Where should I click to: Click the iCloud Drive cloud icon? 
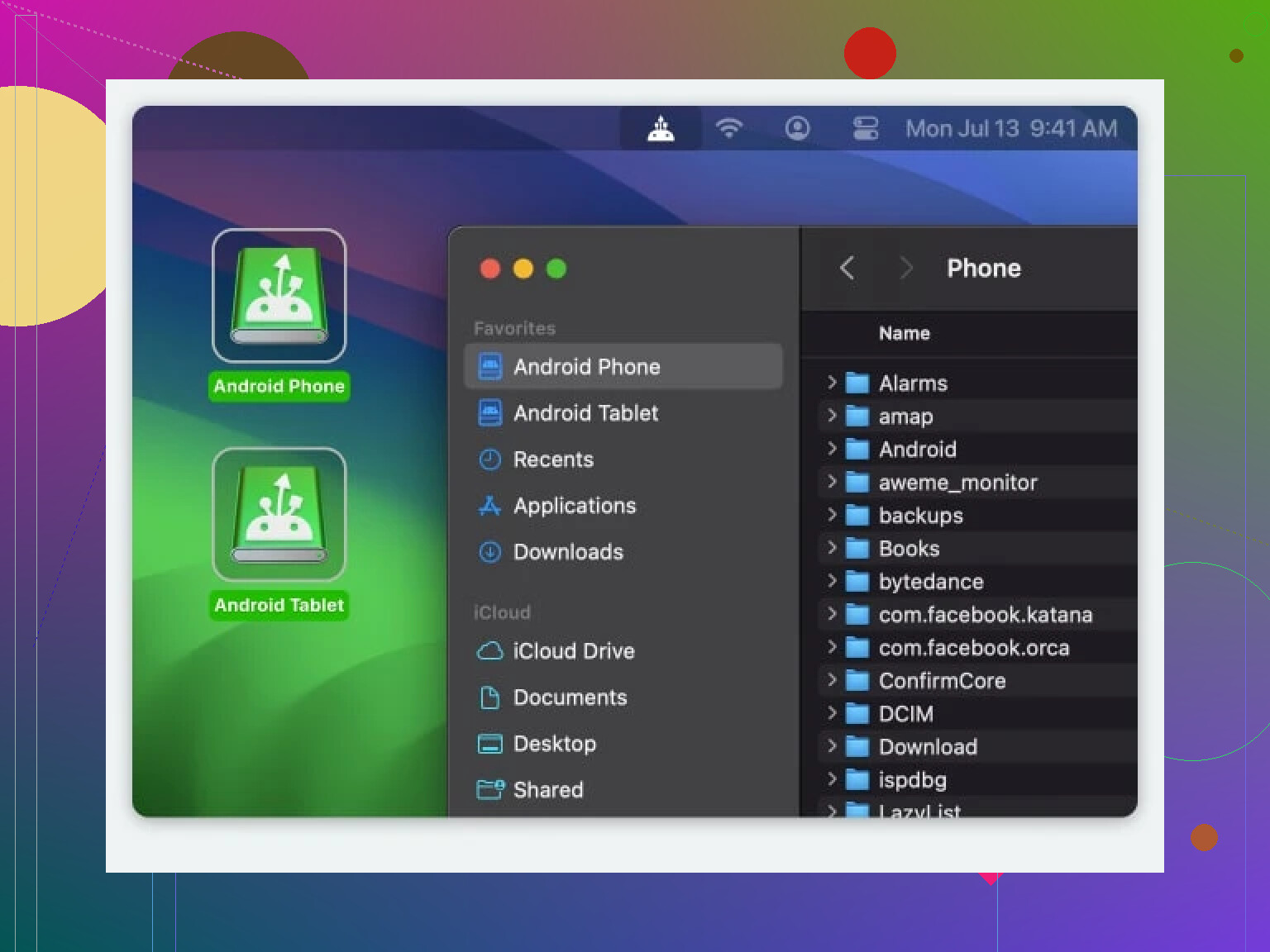(490, 650)
